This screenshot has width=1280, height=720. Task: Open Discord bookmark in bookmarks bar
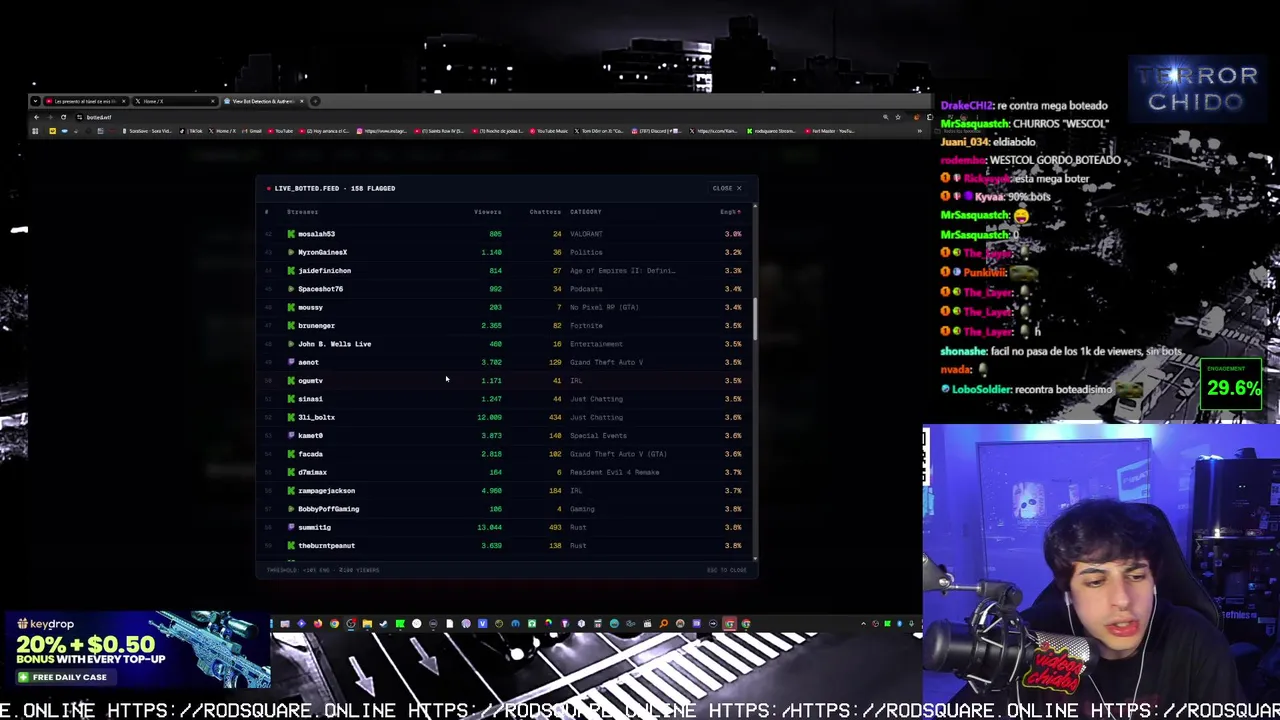point(656,131)
